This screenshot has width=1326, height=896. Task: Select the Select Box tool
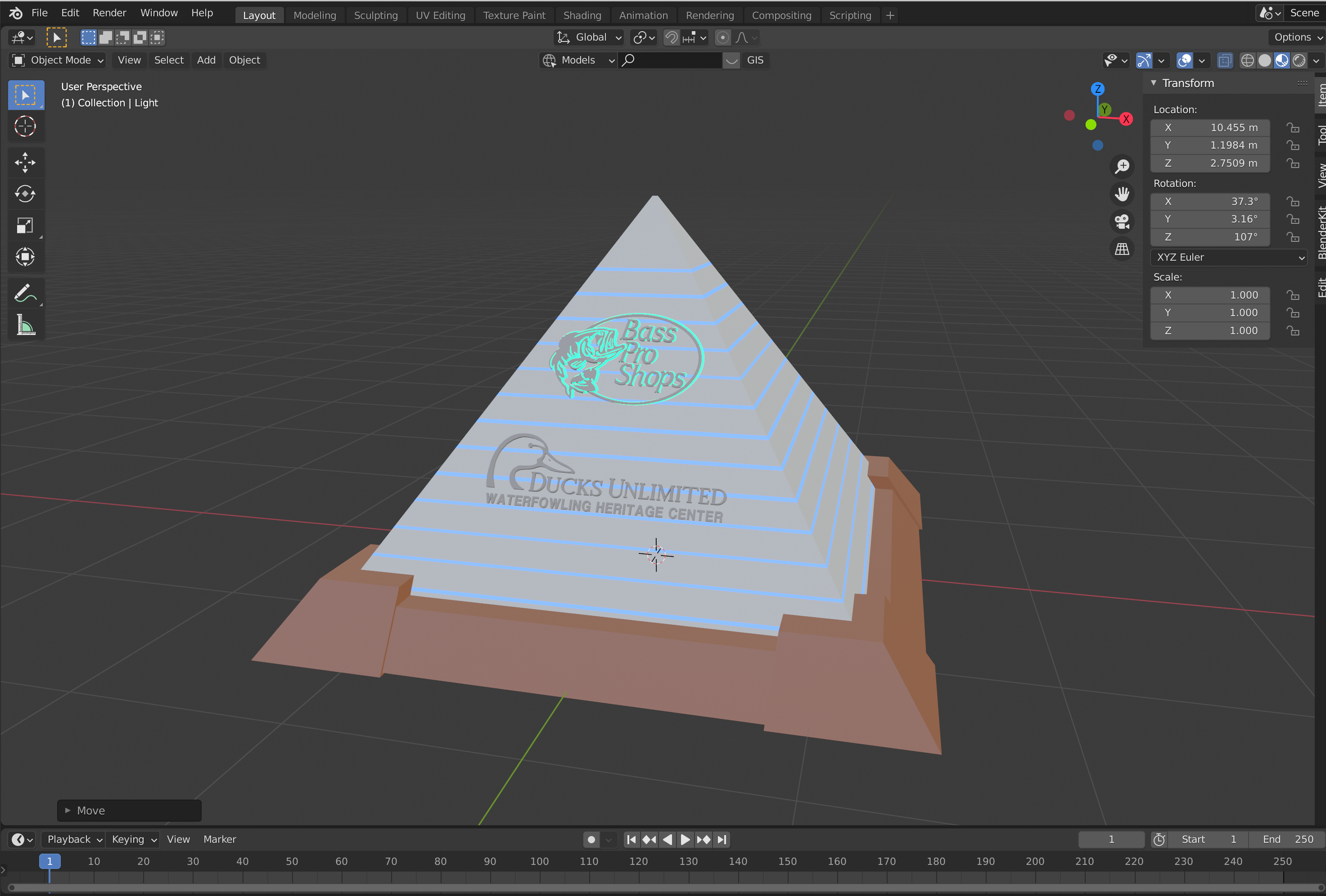point(25,95)
